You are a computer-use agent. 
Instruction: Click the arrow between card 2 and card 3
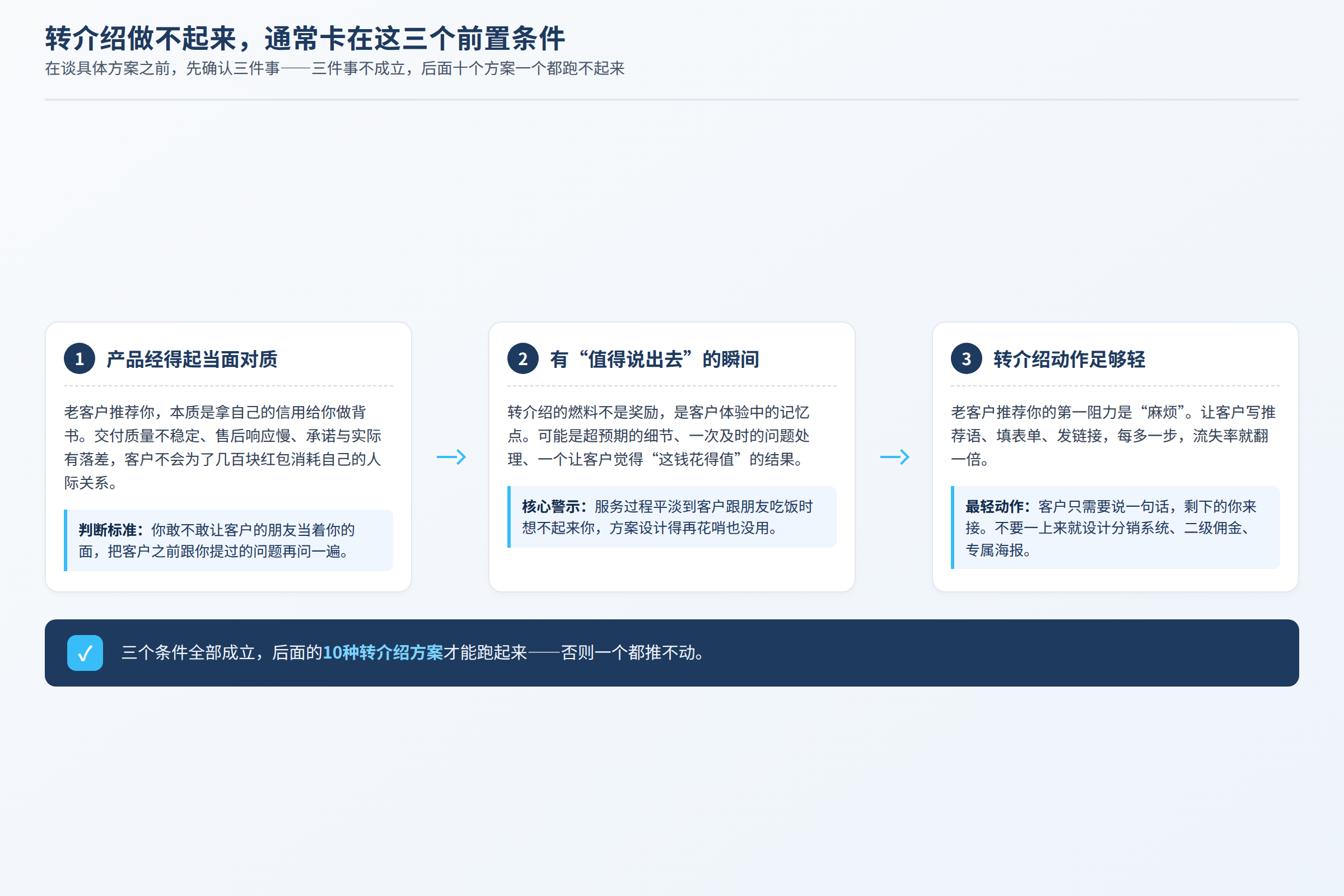(x=894, y=457)
